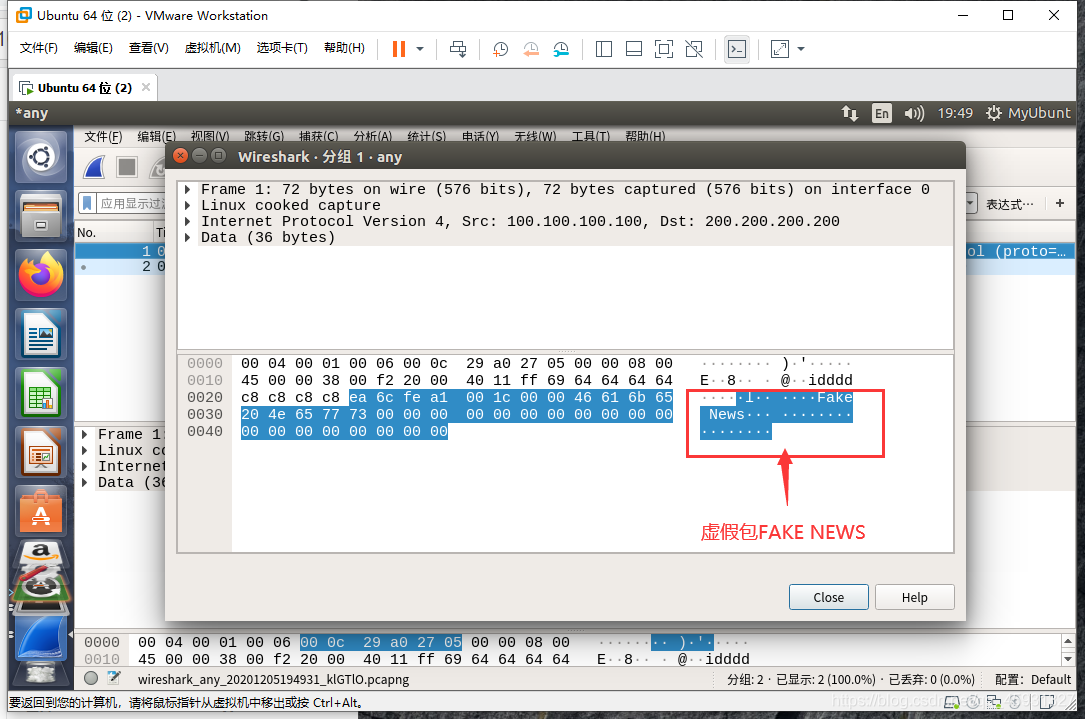Image resolution: width=1085 pixels, height=719 pixels.
Task: Open capture file properties status bar icon
Action: click(x=113, y=678)
